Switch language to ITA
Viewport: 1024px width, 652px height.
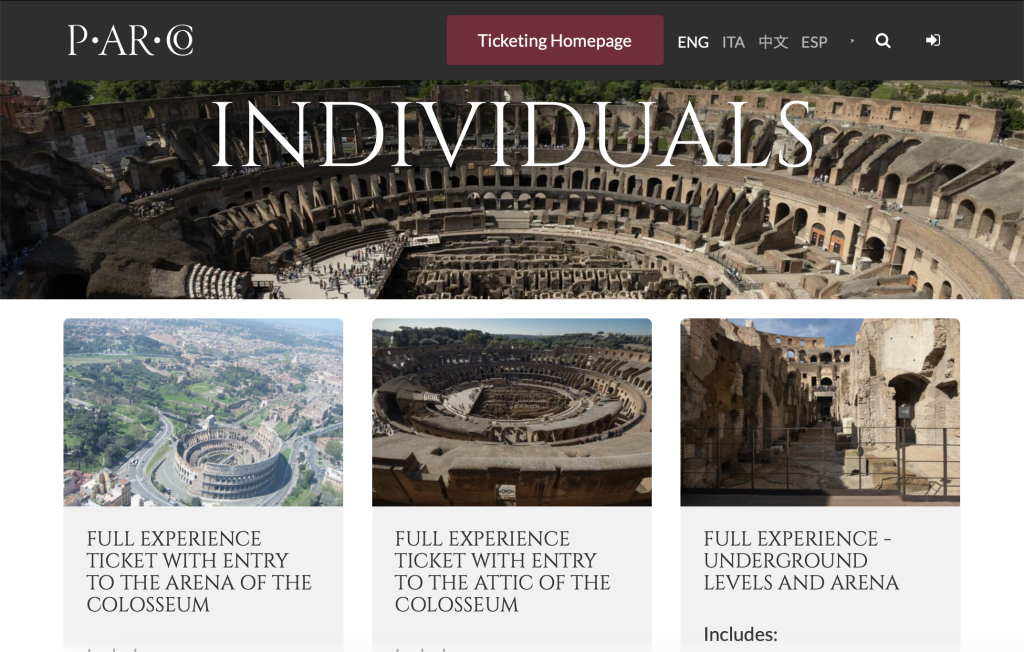coord(733,42)
